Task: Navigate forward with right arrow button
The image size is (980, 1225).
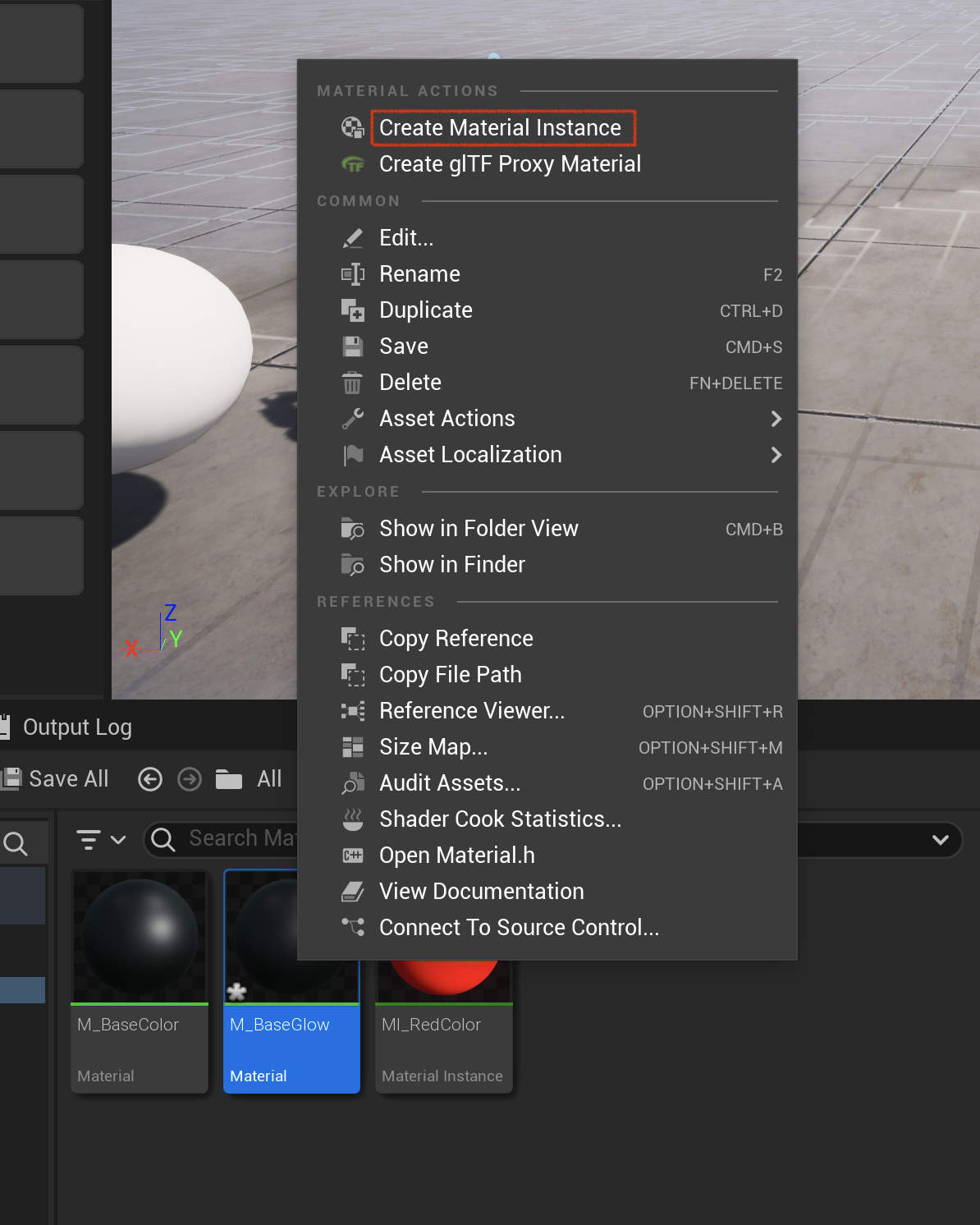Action: click(190, 779)
